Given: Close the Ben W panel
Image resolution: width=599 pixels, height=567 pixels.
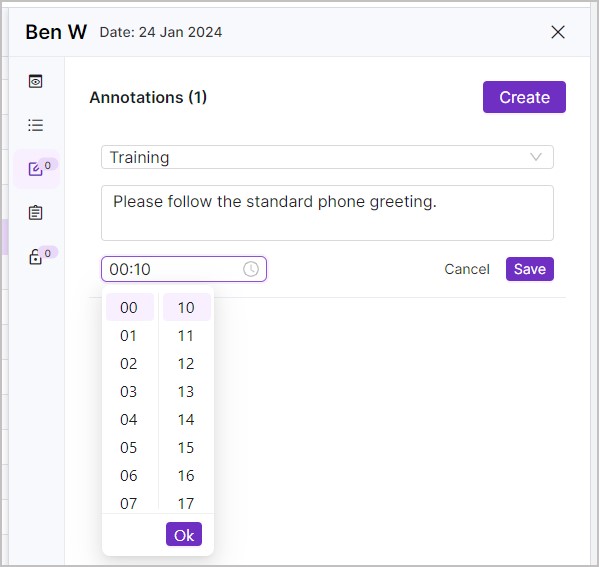Looking at the screenshot, I should point(558,32).
